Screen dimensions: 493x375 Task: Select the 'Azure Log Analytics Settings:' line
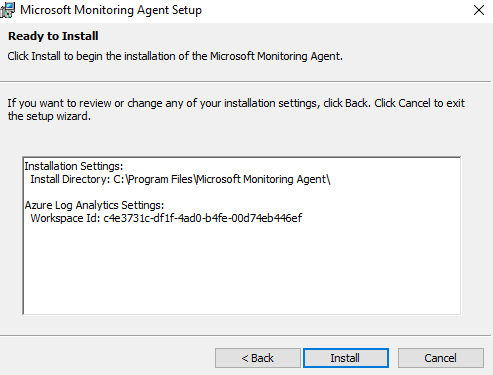point(94,205)
